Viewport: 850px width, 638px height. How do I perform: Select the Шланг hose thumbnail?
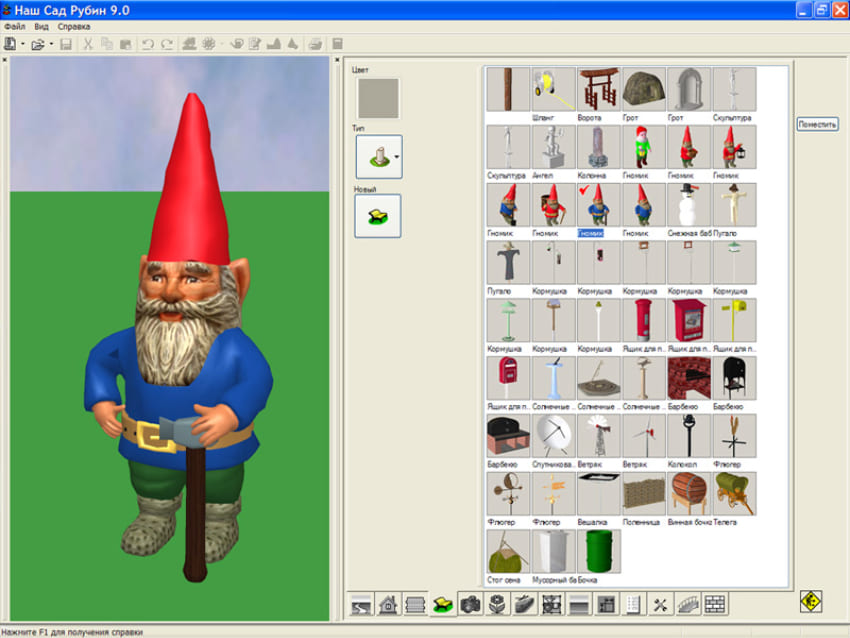(x=553, y=89)
